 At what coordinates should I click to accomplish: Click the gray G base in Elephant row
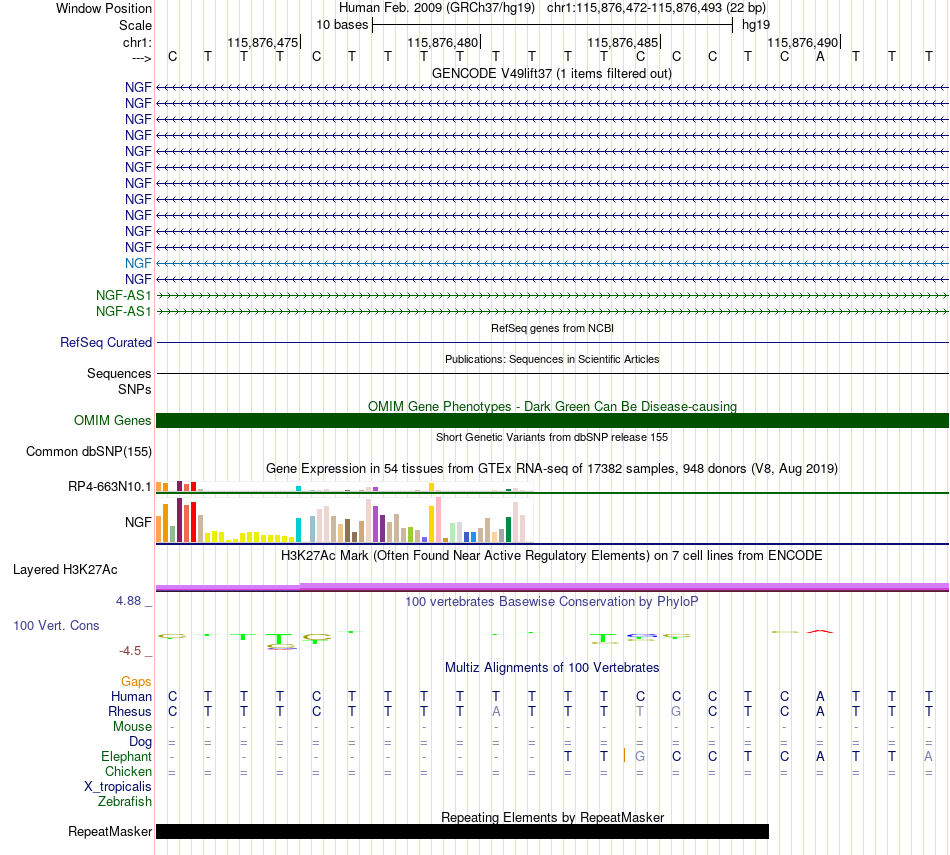point(640,756)
